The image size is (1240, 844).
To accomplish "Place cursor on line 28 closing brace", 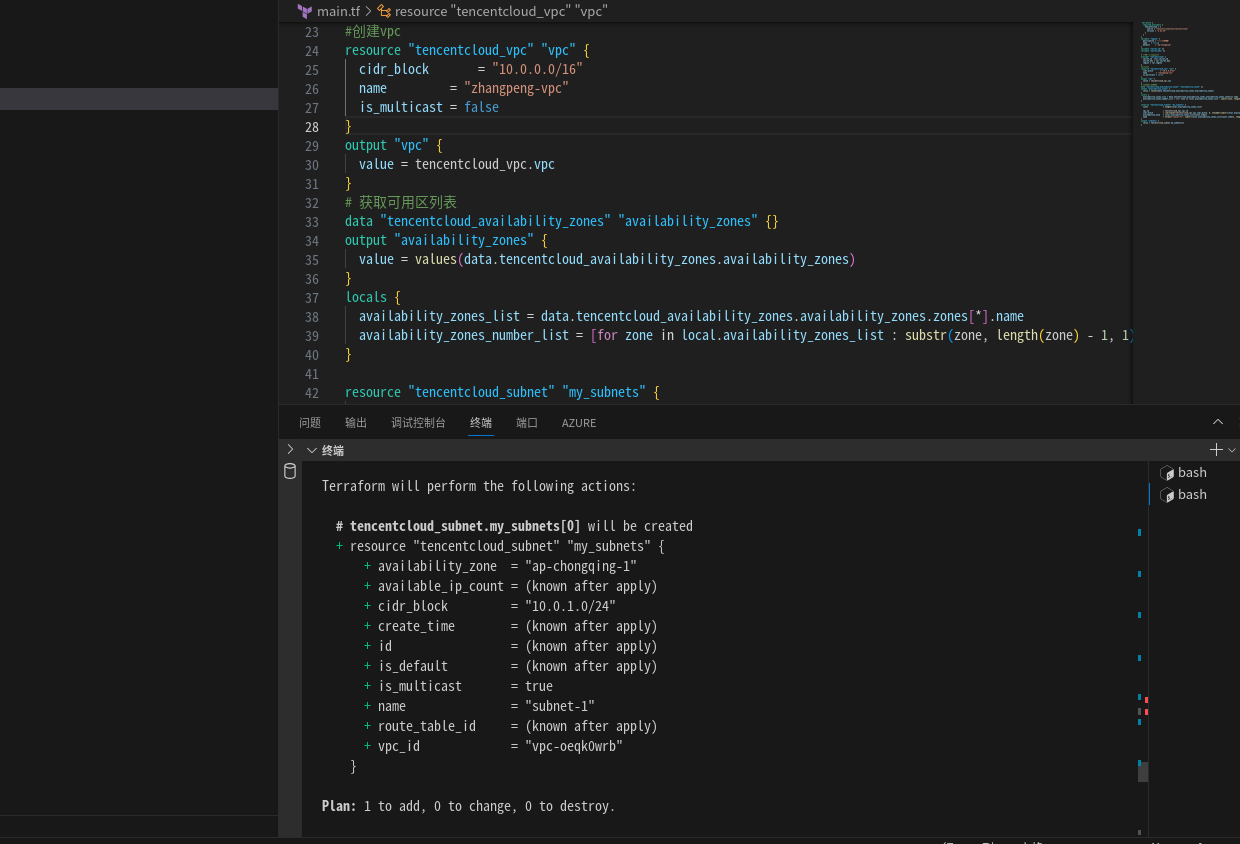I will coord(349,127).
